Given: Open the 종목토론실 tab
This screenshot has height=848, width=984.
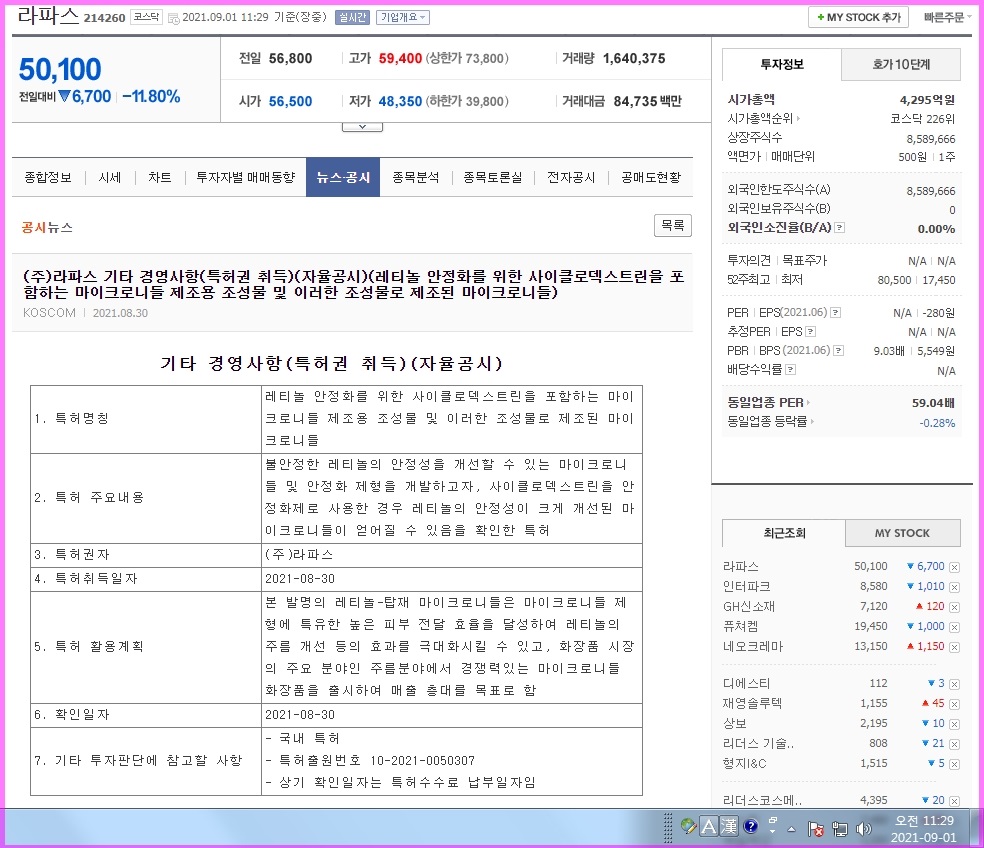Looking at the screenshot, I should [493, 178].
